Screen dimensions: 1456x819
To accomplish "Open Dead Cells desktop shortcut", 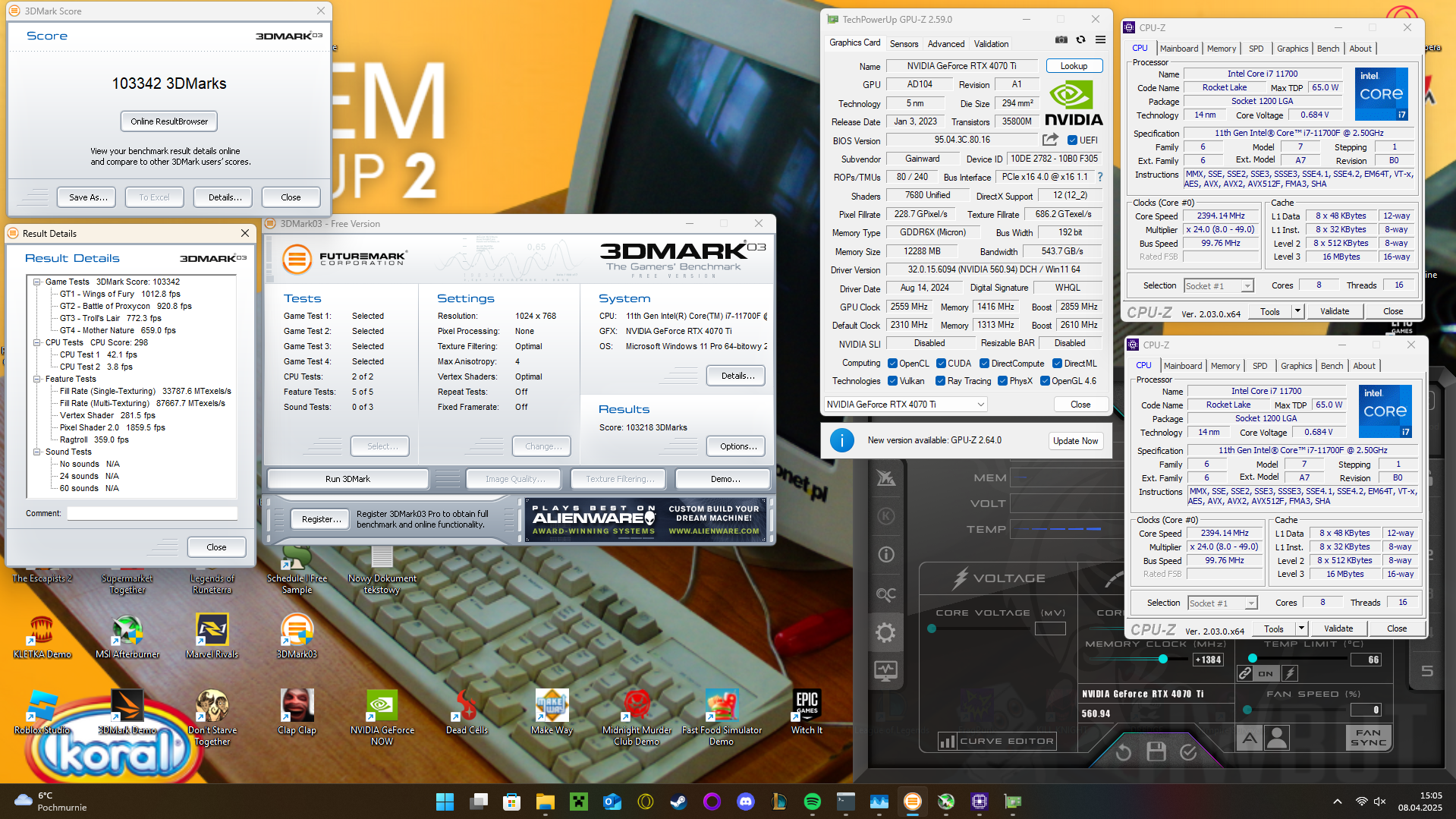I will pyautogui.click(x=467, y=713).
